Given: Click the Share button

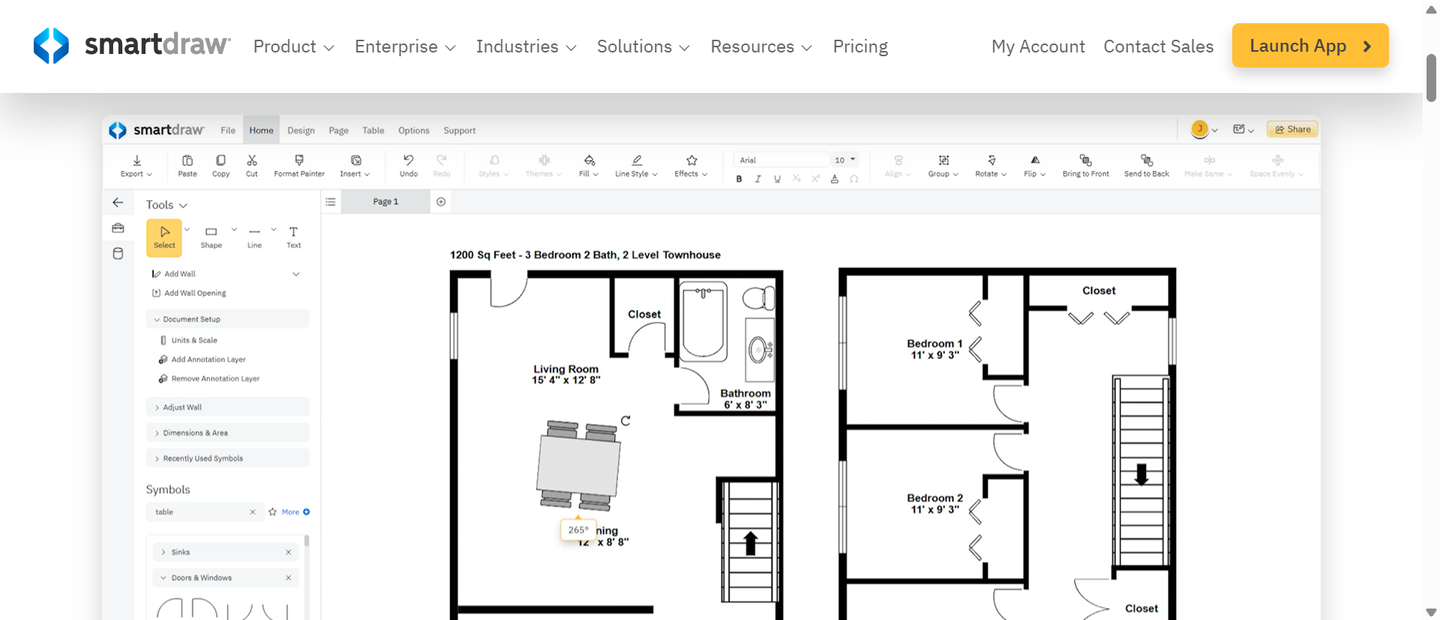Looking at the screenshot, I should tap(1293, 129).
